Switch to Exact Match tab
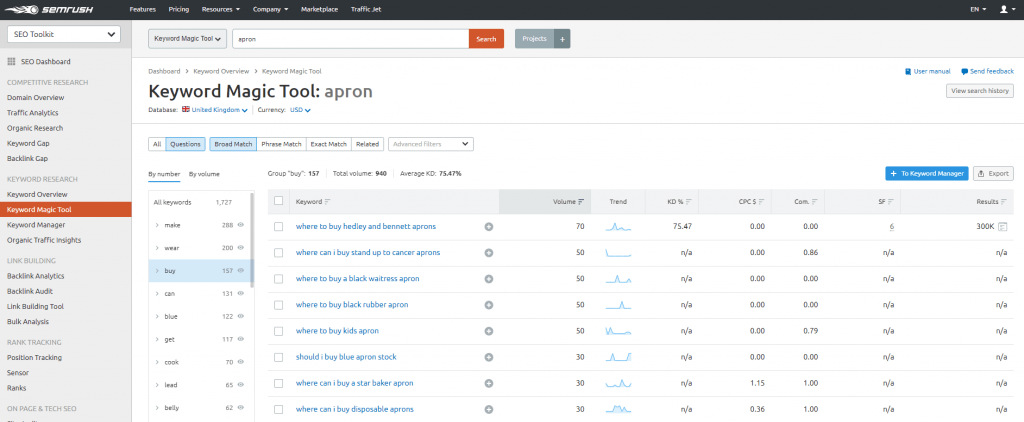 tap(328, 144)
